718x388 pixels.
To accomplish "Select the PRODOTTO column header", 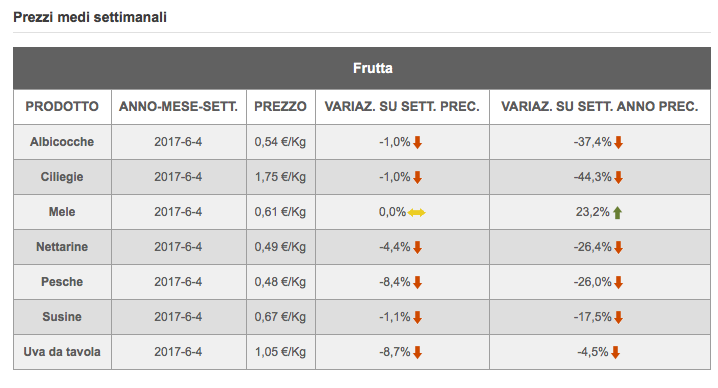I will pyautogui.click(x=62, y=107).
